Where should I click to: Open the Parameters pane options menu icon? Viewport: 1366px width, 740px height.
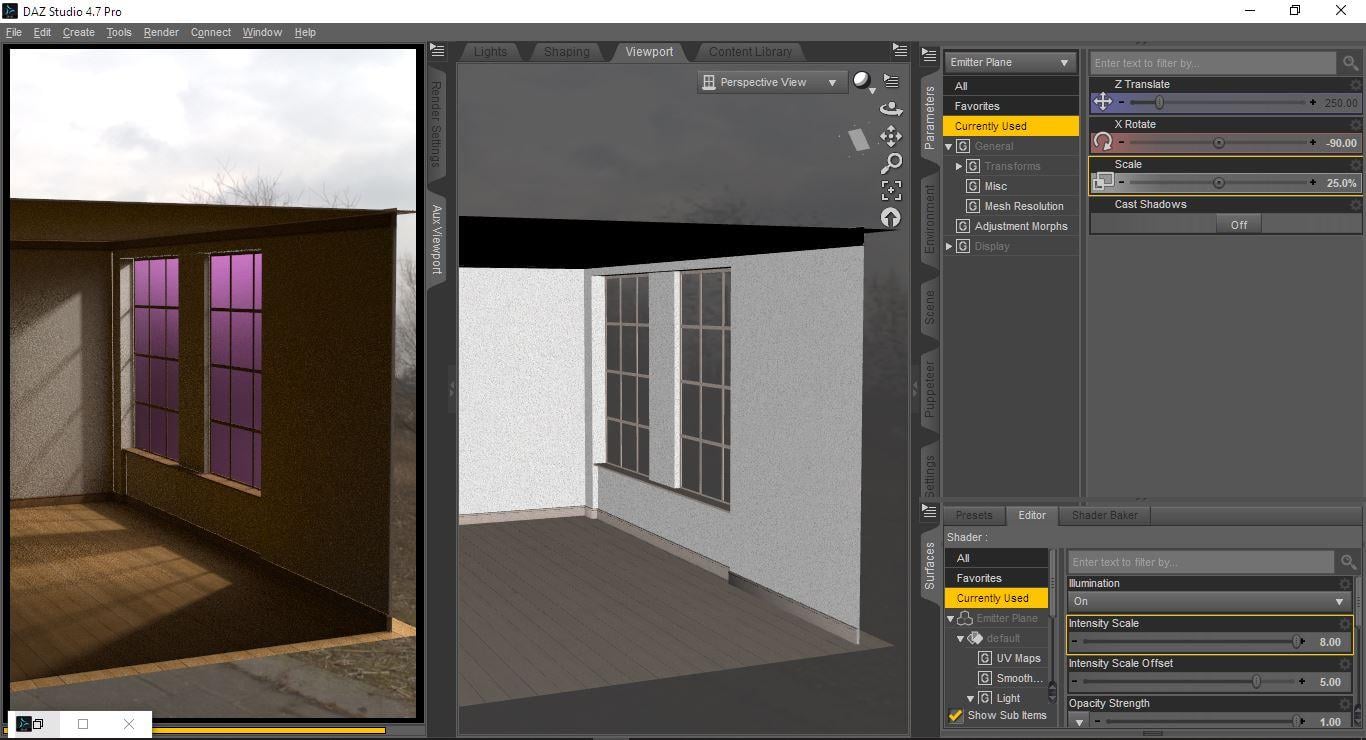[928, 53]
